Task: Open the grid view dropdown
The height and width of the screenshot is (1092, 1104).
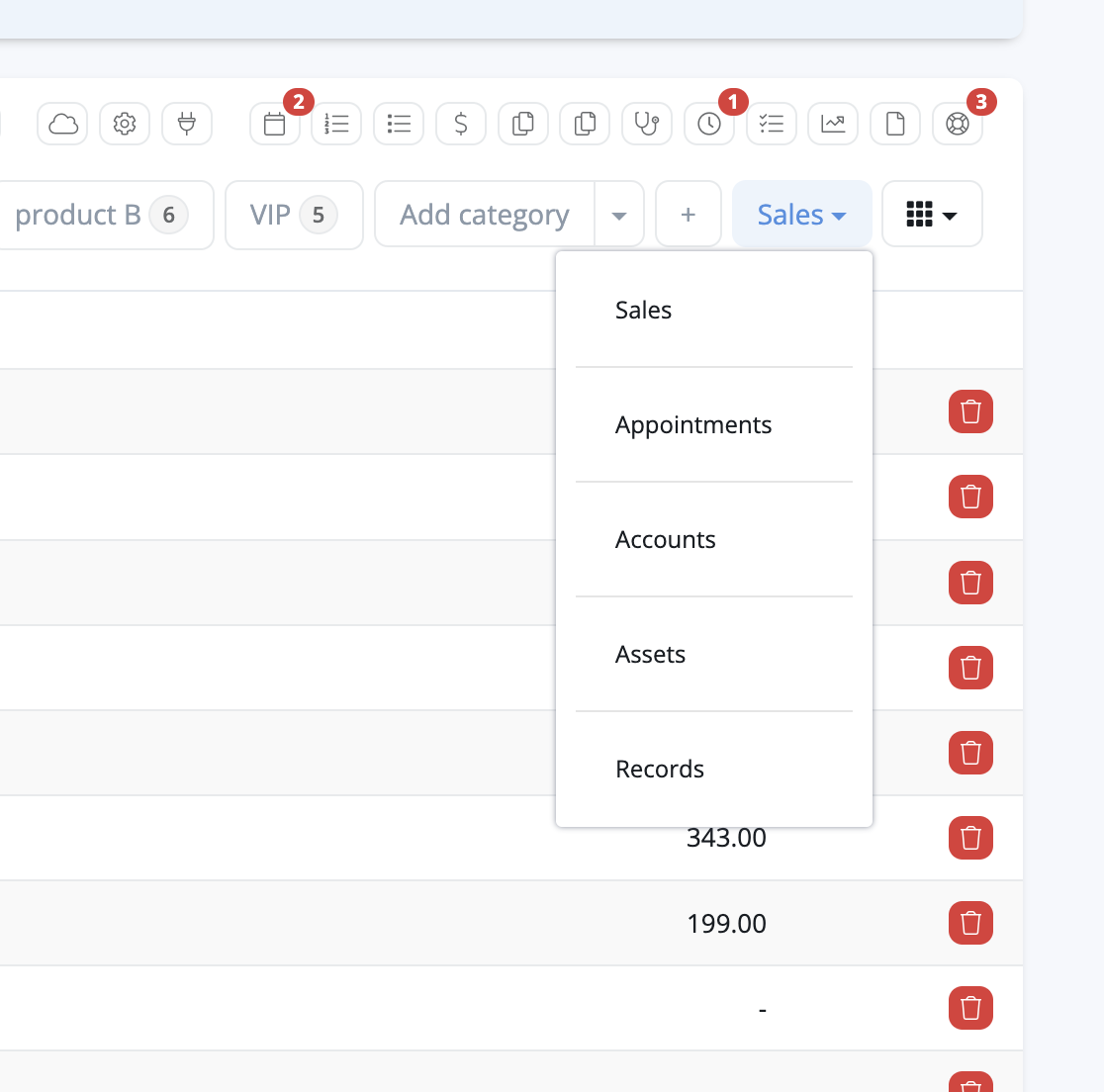Action: [932, 215]
